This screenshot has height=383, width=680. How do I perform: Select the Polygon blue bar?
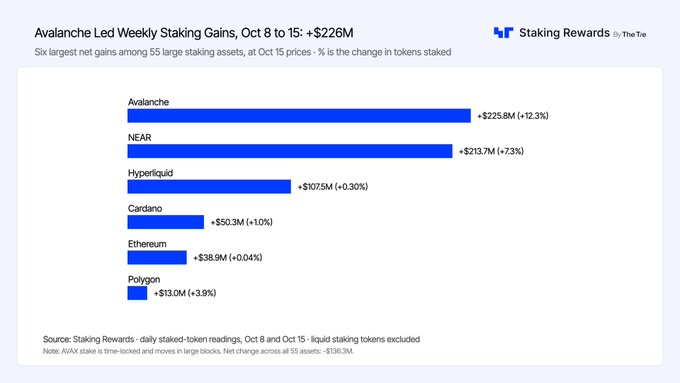[x=137, y=293]
